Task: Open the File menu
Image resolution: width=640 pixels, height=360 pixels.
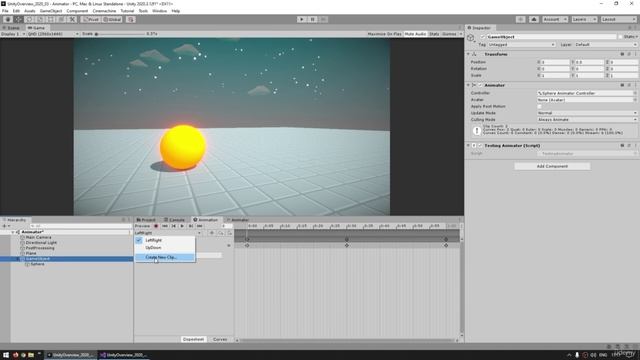Action: coord(5,11)
